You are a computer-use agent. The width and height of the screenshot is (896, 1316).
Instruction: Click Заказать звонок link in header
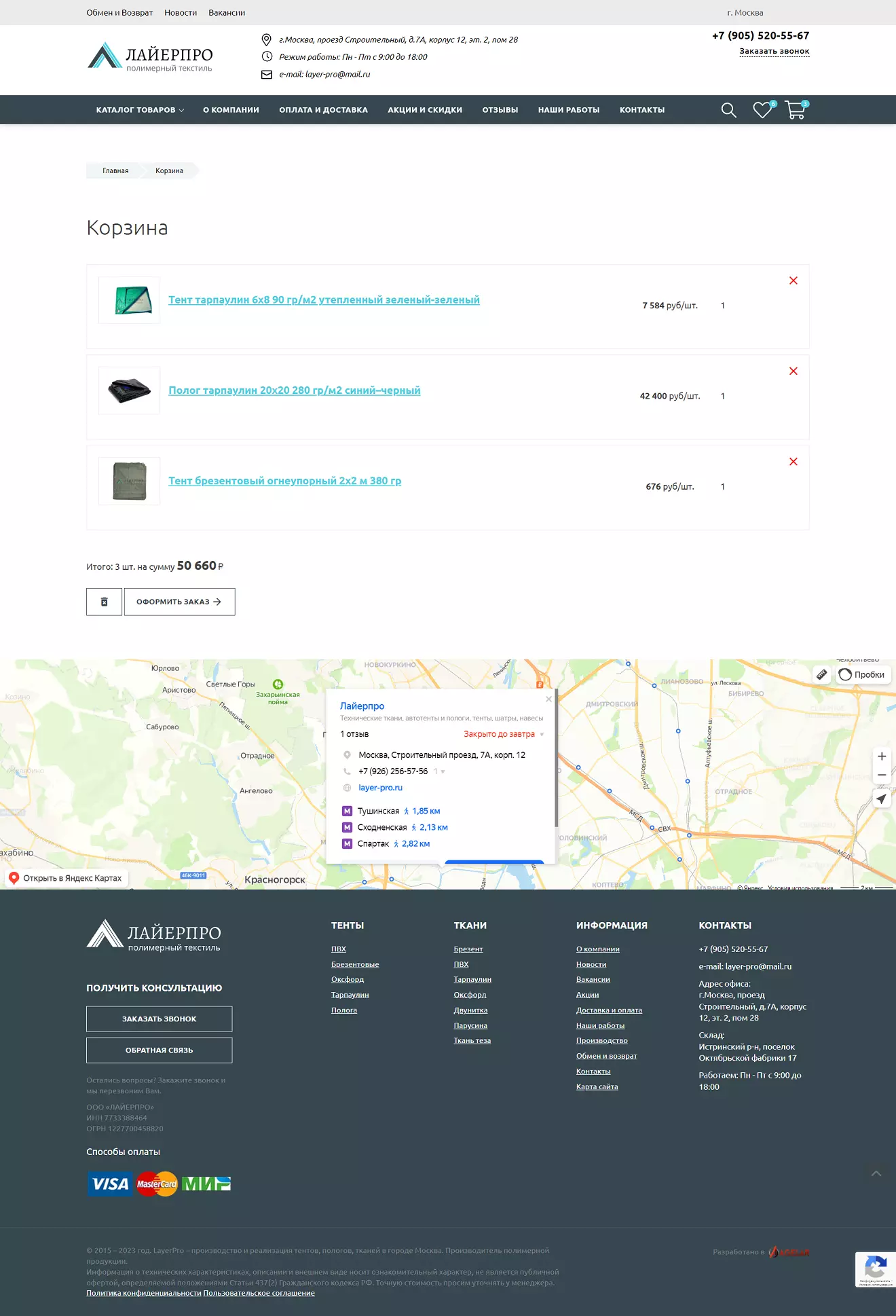[774, 52]
